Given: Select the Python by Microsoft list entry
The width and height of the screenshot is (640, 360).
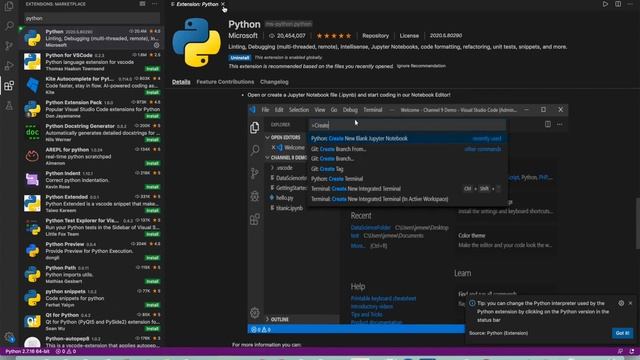Looking at the screenshot, I should 92,38.
